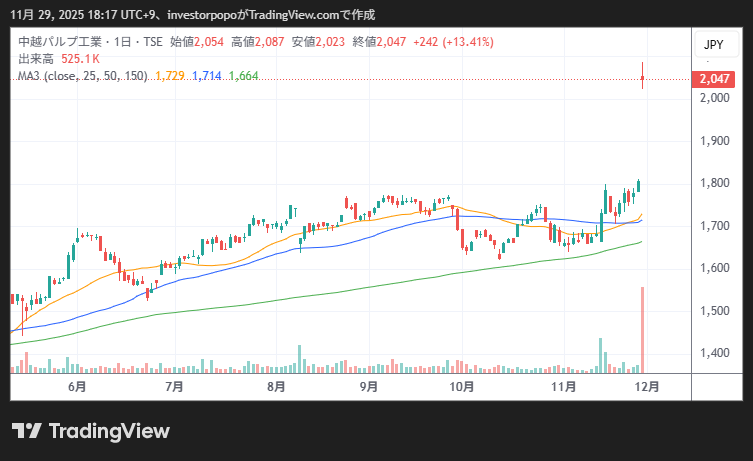Click the 1,400 price axis label

[x=713, y=353]
